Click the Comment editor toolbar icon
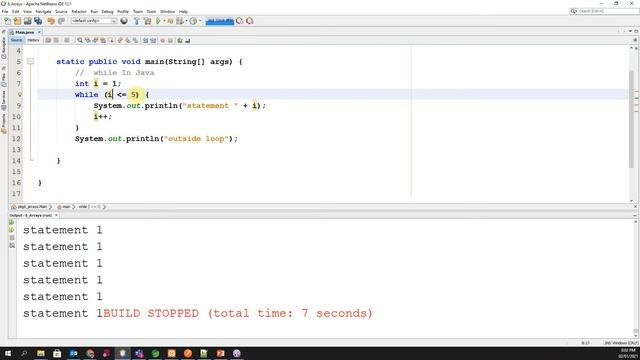Viewport: 640px width, 360px height. click(x=180, y=40)
